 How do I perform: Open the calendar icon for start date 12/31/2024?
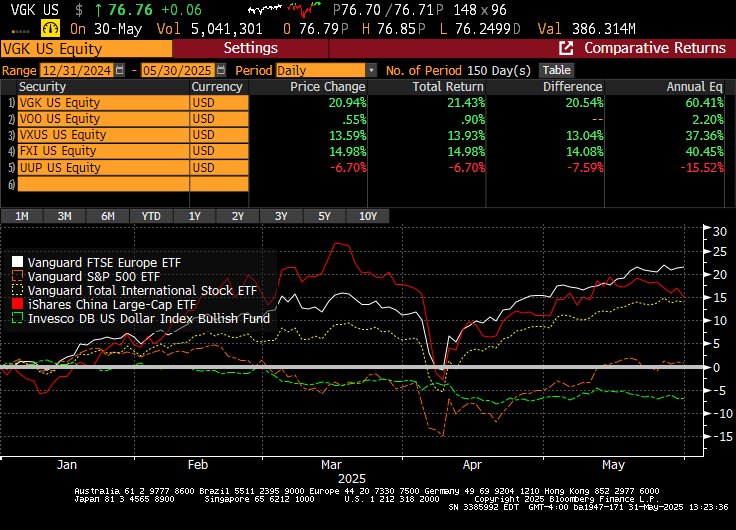click(x=120, y=70)
